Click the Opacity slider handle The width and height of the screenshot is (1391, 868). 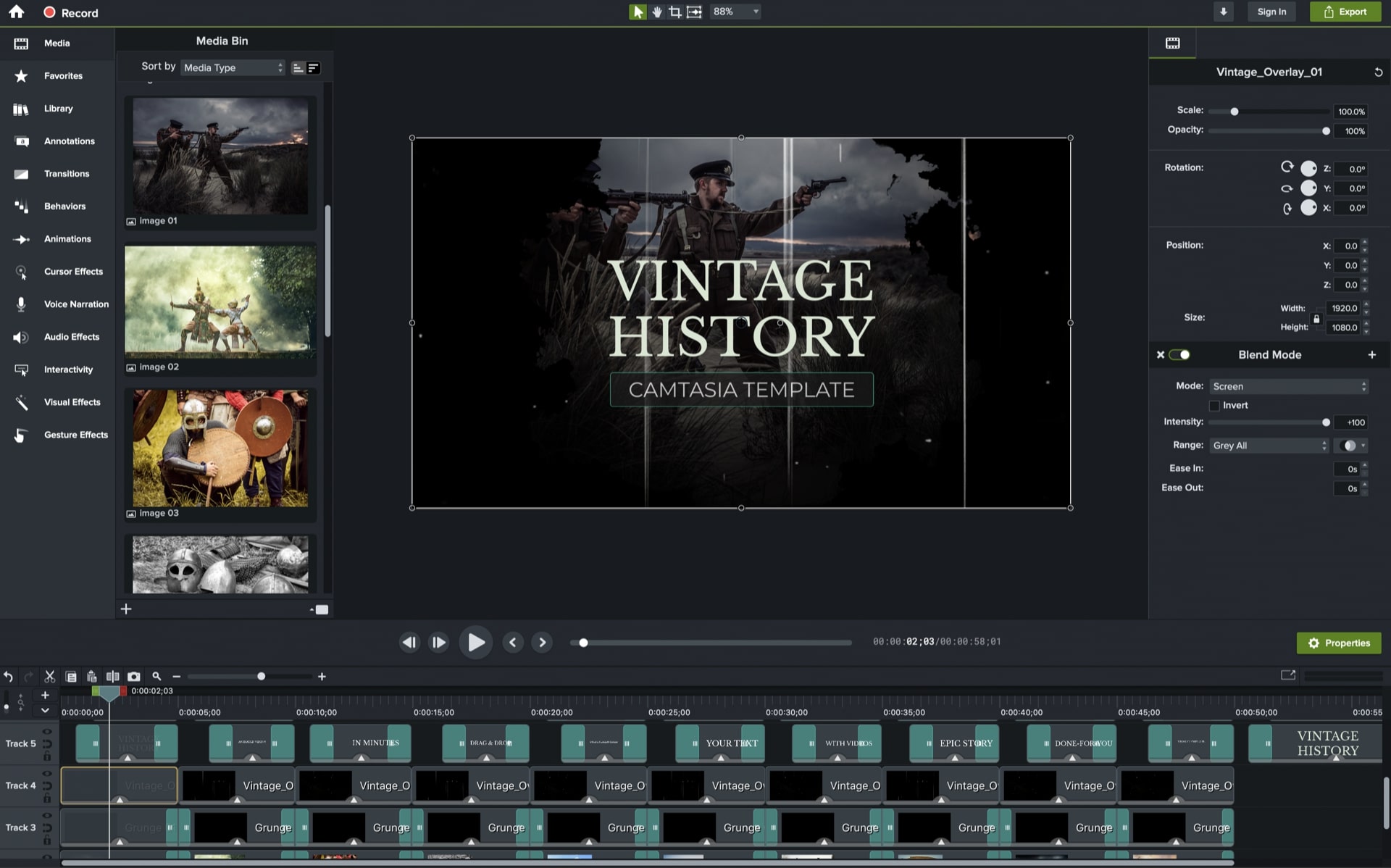(x=1326, y=131)
